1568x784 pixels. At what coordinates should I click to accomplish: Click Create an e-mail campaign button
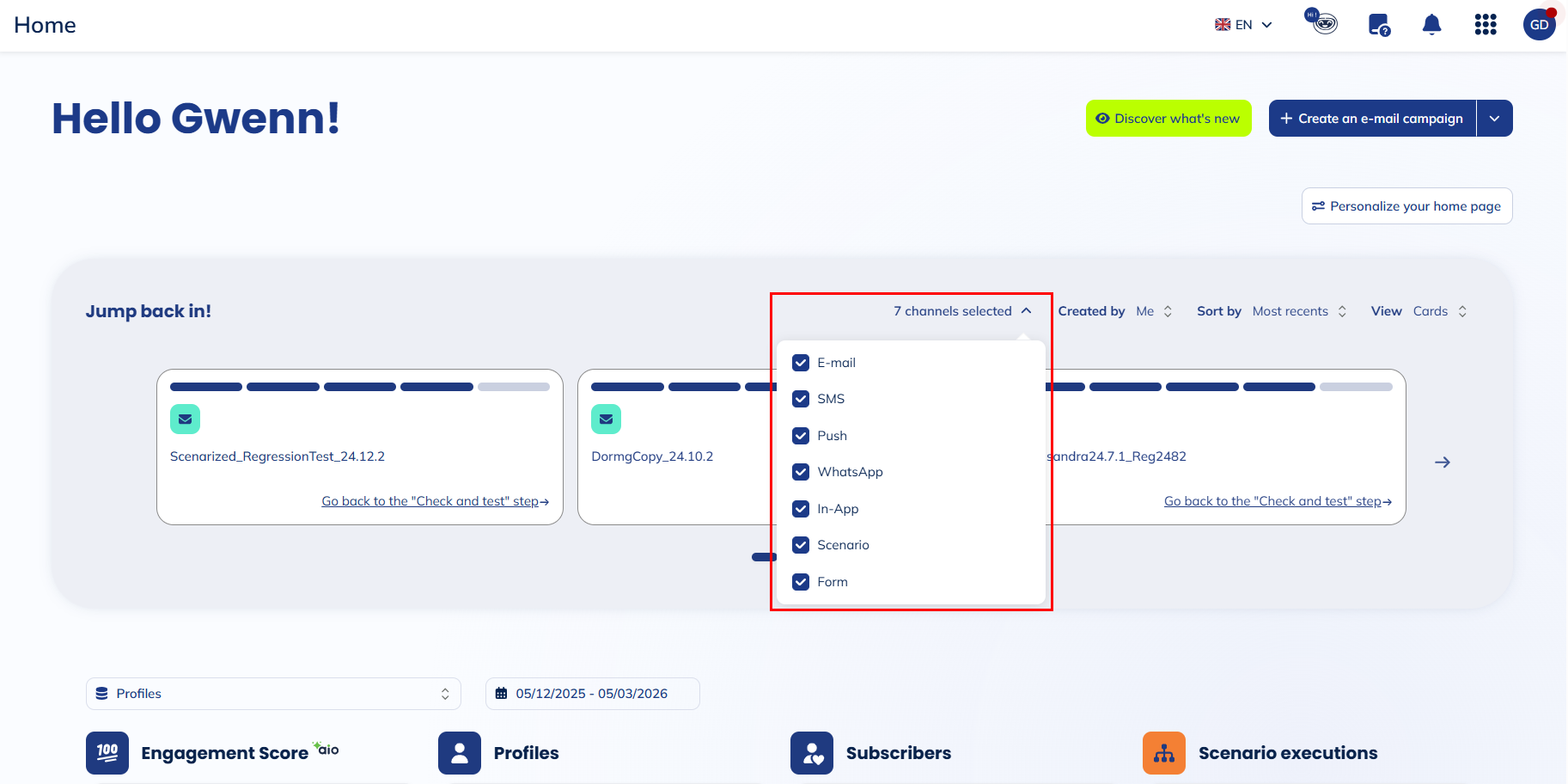(x=1372, y=119)
